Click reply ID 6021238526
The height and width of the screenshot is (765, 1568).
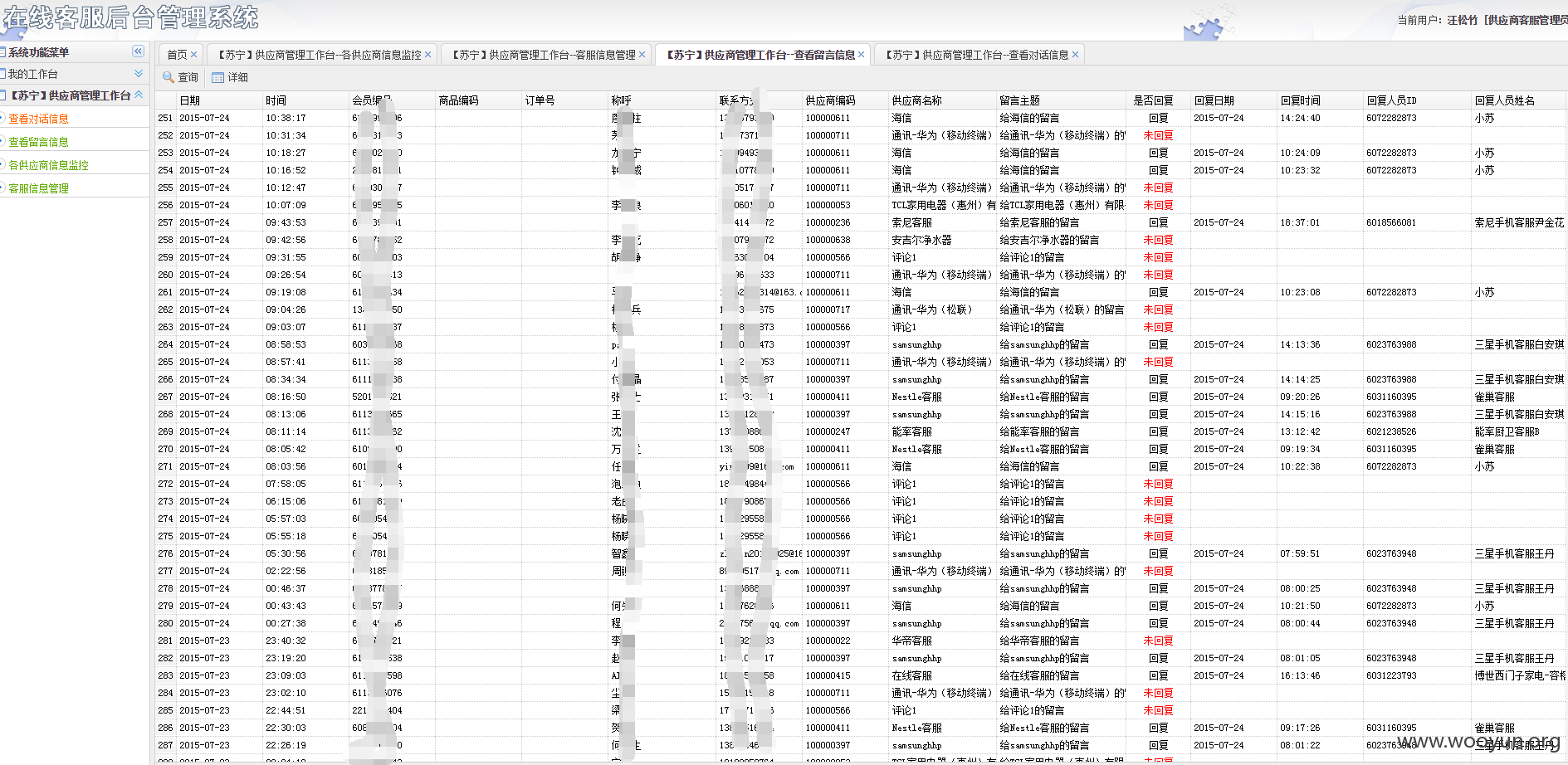pos(1391,431)
